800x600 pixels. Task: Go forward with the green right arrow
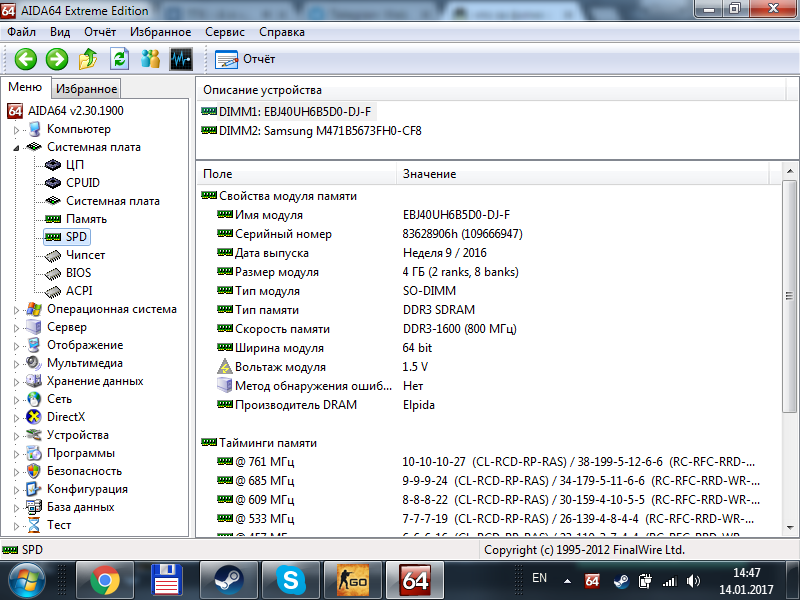(x=57, y=59)
